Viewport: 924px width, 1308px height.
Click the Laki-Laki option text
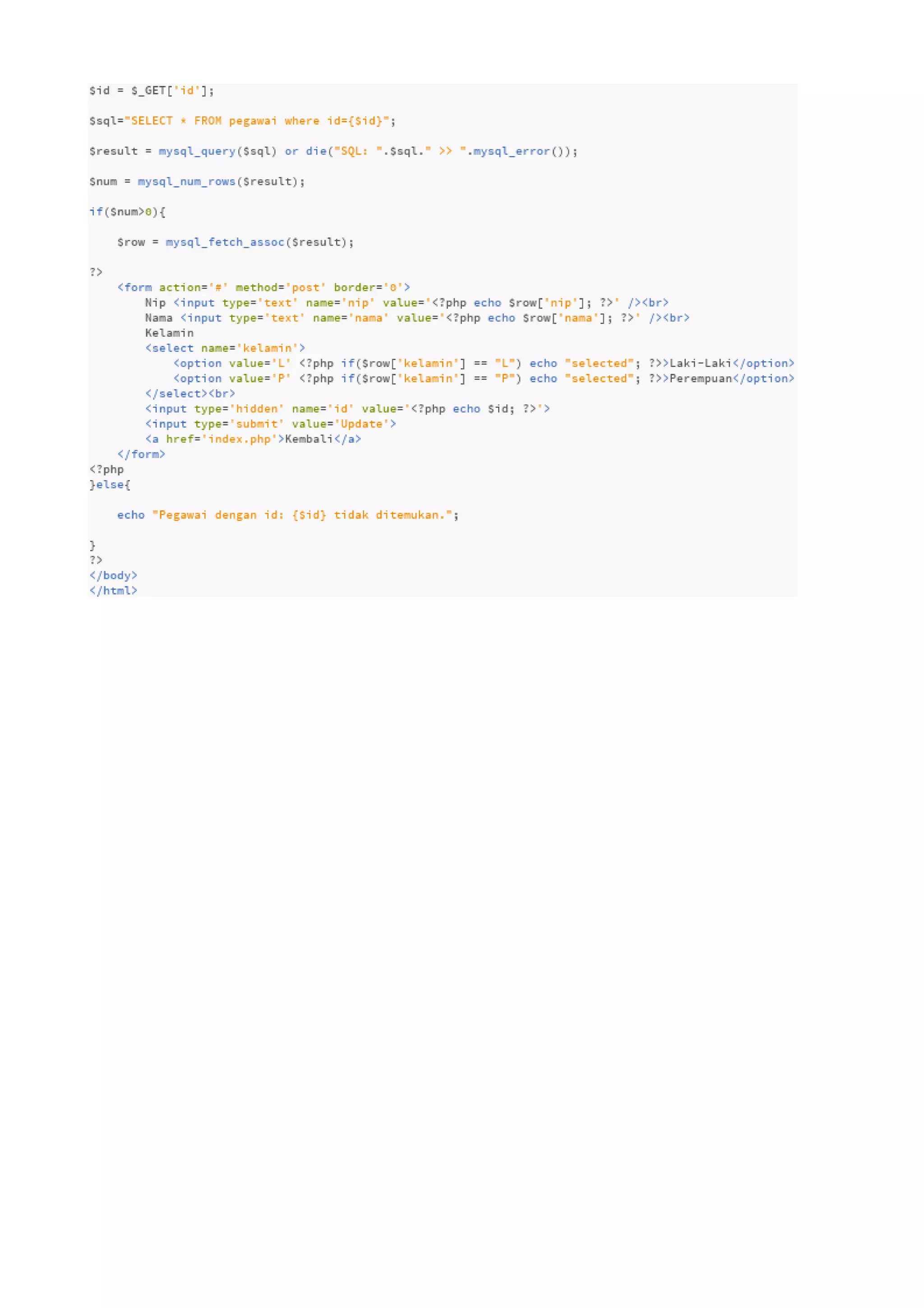click(x=700, y=363)
